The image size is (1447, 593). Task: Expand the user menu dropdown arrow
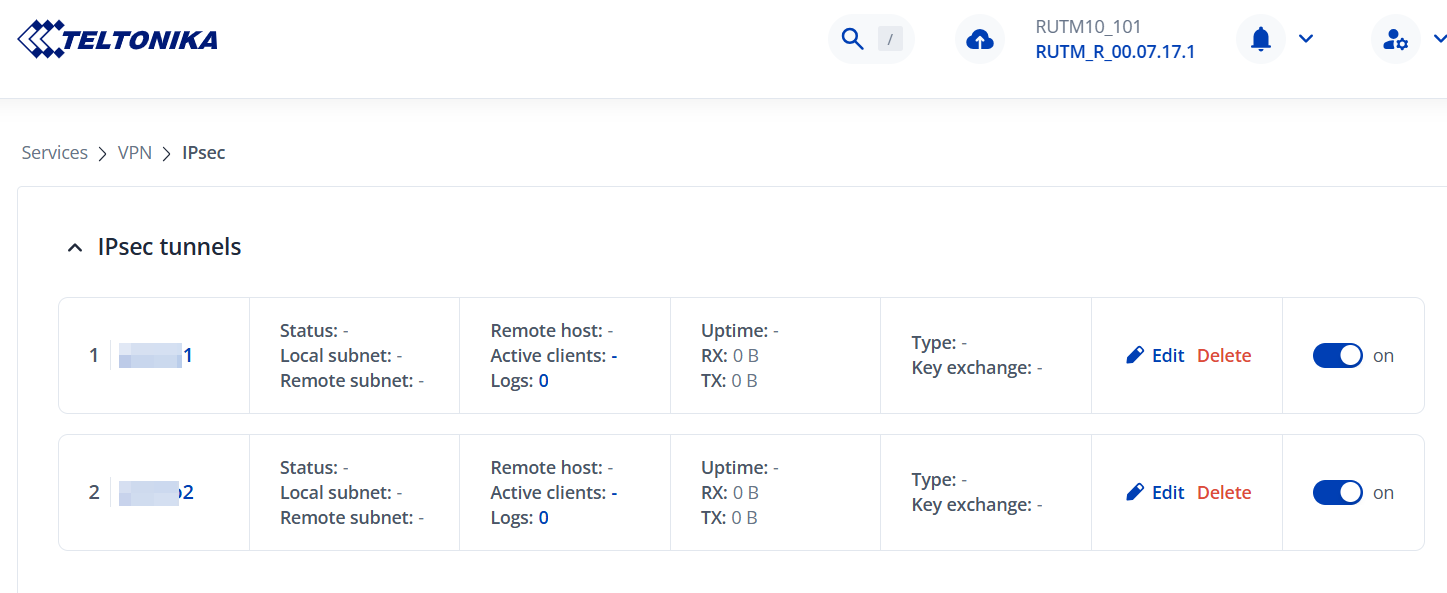coord(1439,39)
